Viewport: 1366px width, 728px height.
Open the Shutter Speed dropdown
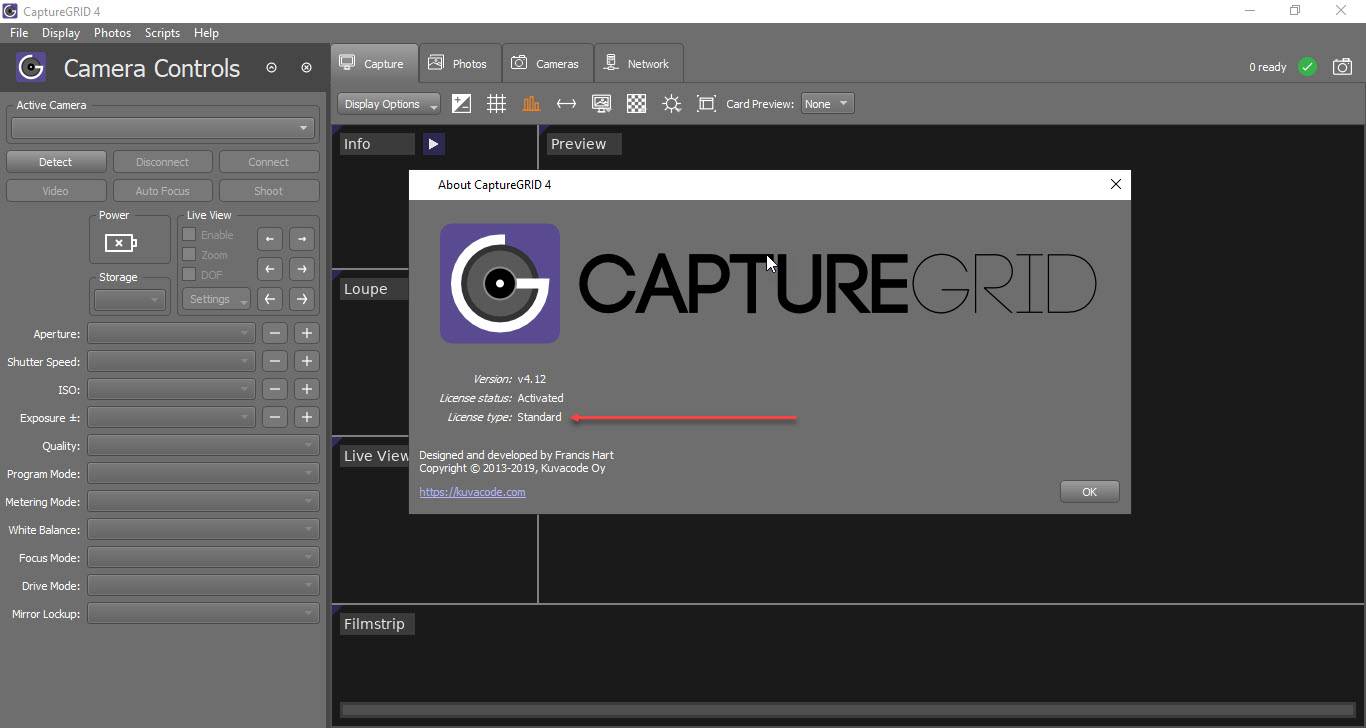[171, 362]
